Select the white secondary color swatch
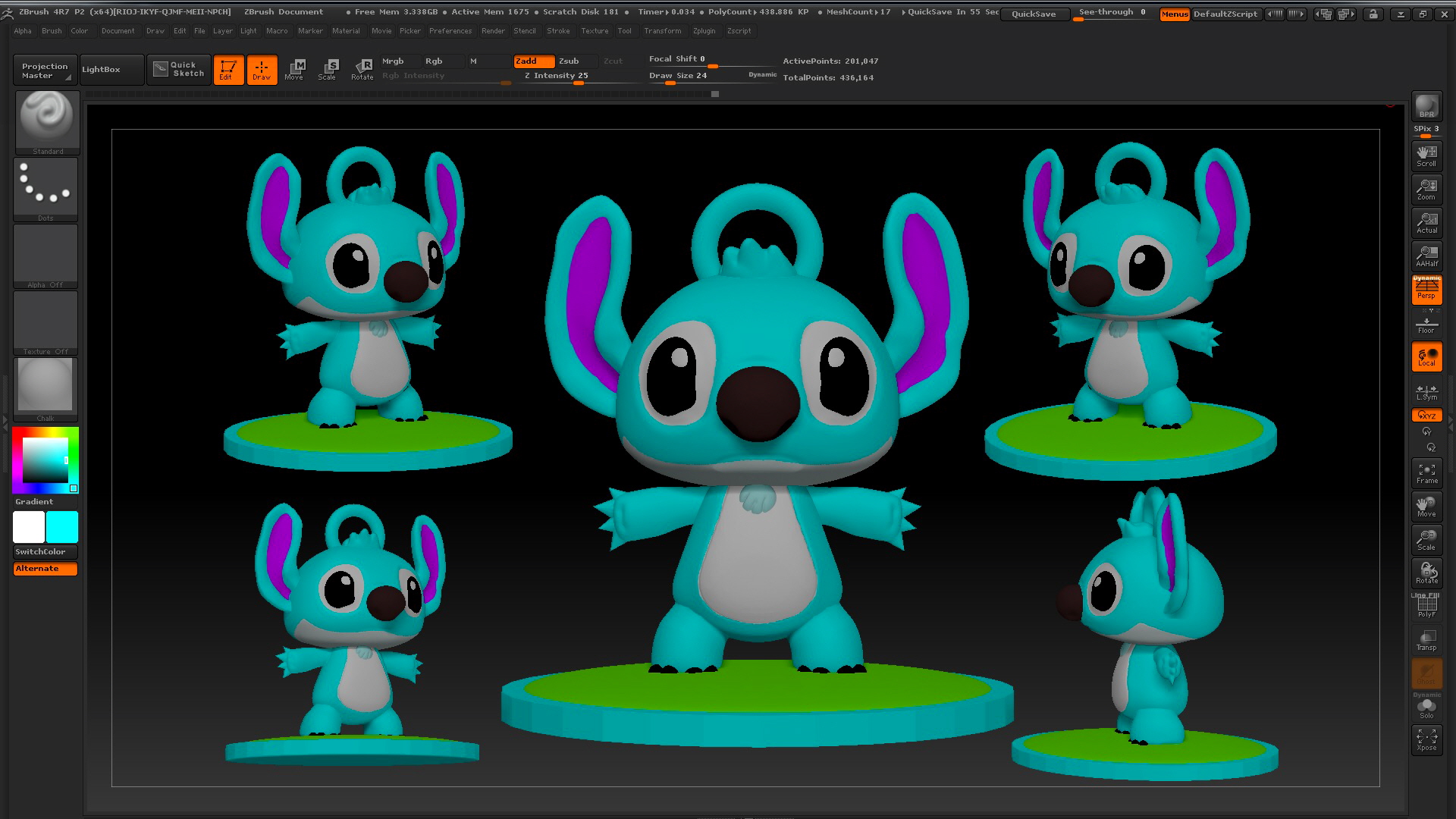Viewport: 1456px width, 819px height. tap(29, 527)
